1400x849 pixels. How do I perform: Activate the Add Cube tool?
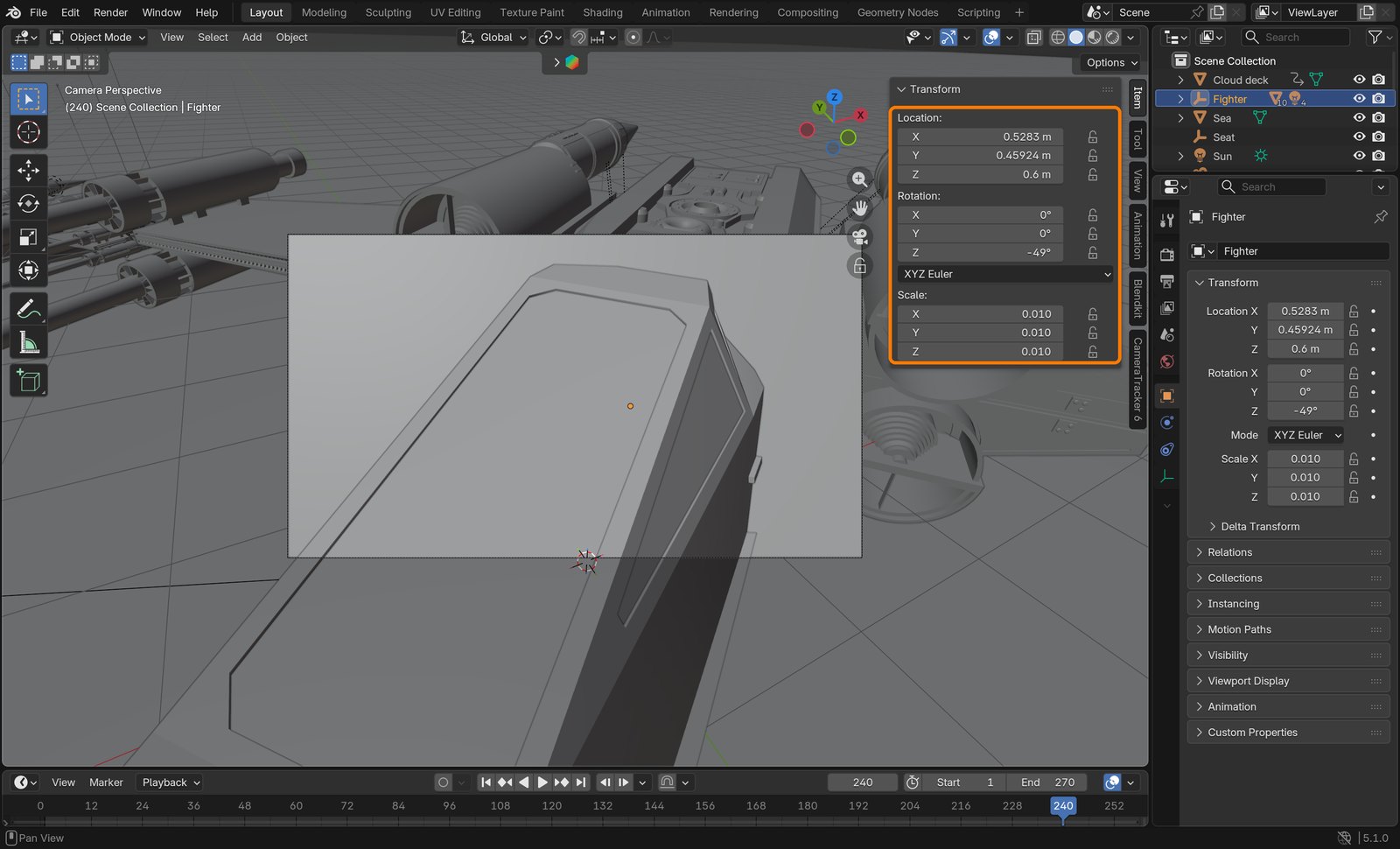pos(28,381)
